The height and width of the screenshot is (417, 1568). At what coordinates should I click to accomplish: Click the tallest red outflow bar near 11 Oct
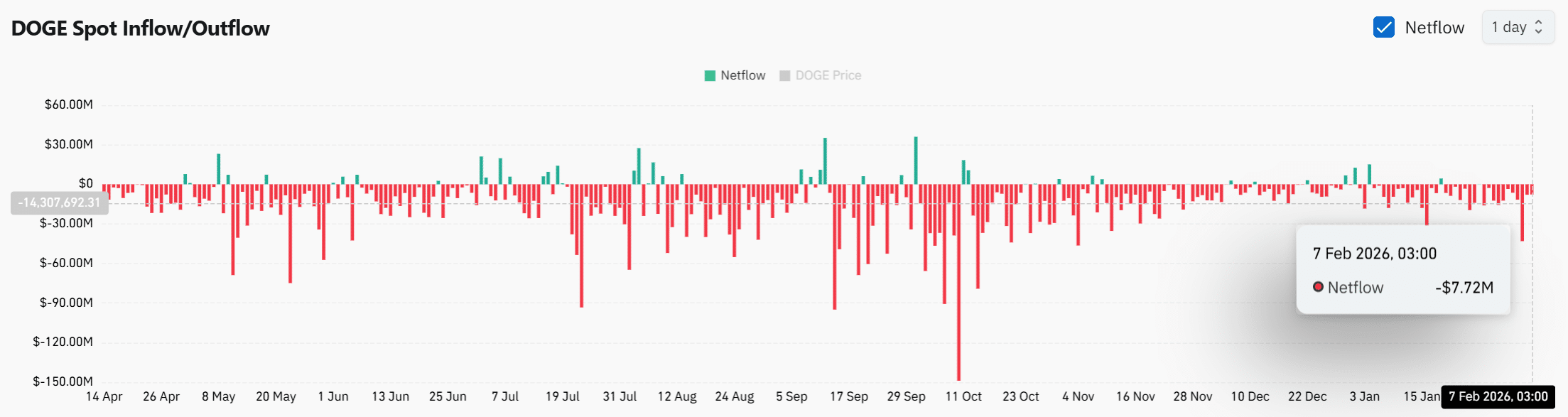pyautogui.click(x=959, y=298)
